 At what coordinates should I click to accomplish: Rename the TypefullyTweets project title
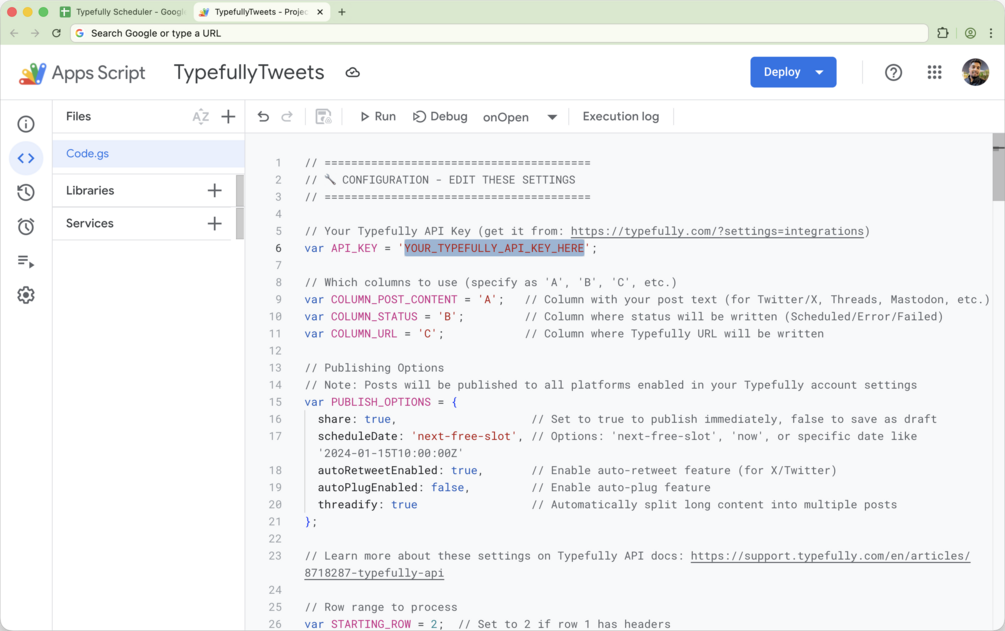[249, 72]
